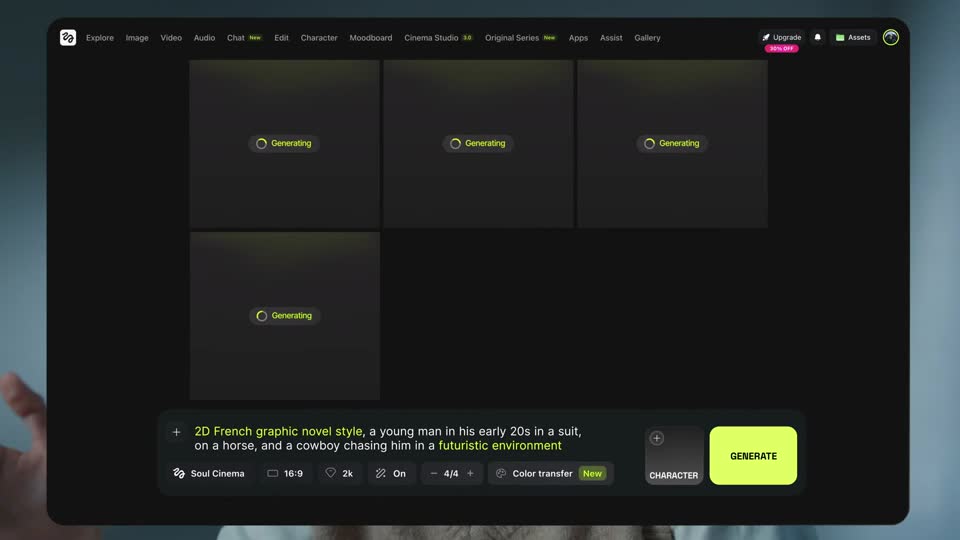Click the Generate button

tap(753, 456)
